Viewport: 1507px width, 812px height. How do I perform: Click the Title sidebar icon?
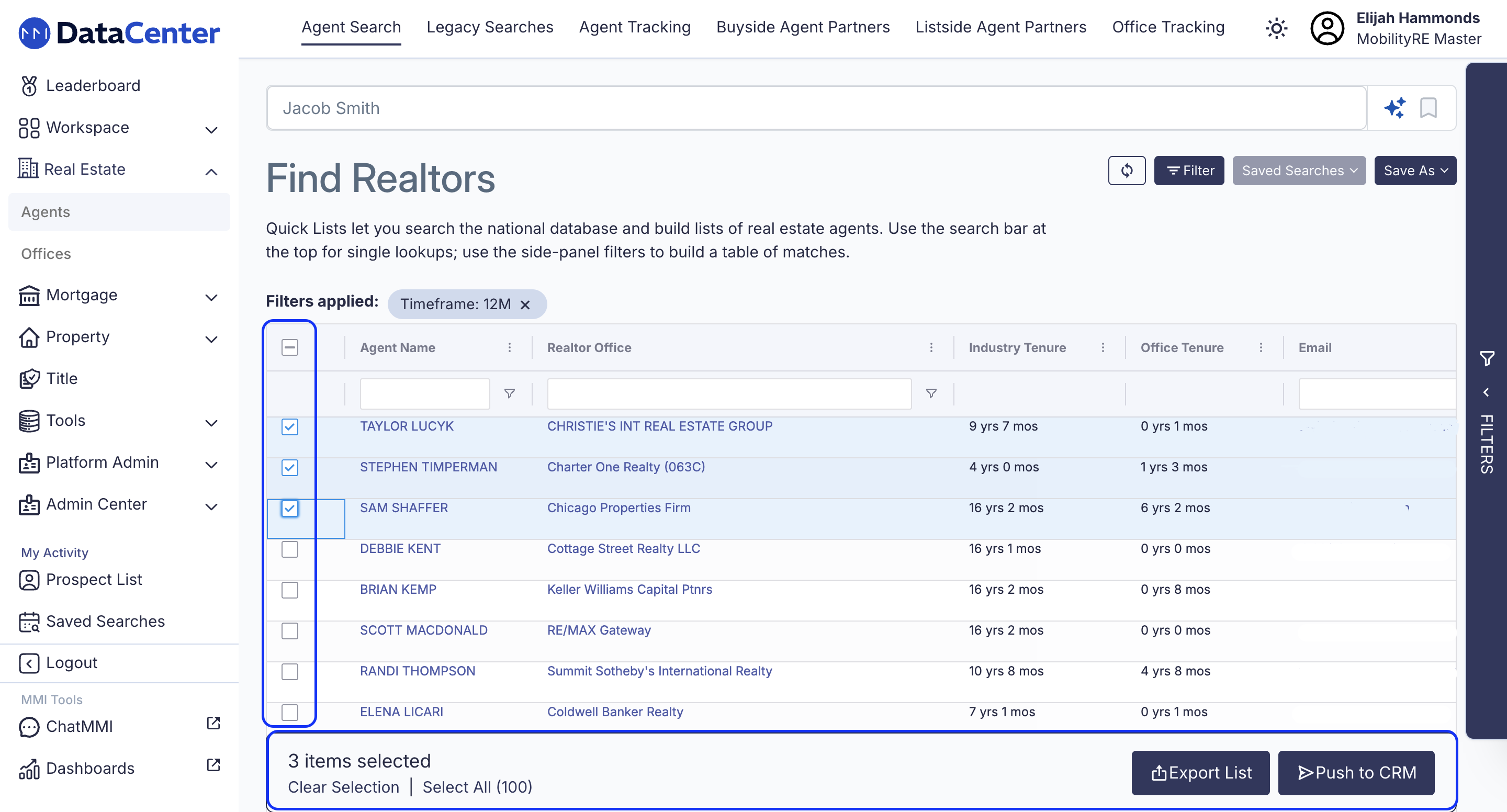[x=29, y=378]
